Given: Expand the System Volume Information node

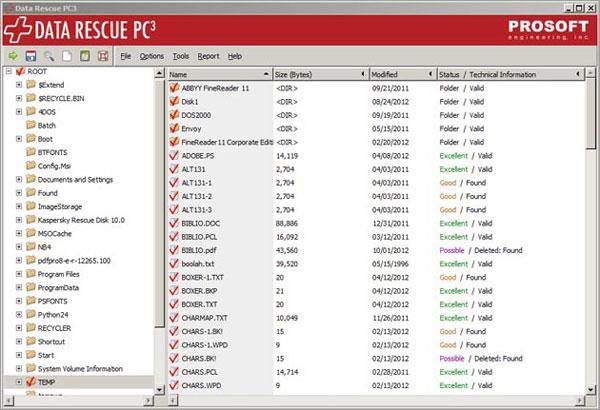Looking at the screenshot, I should point(19,368).
